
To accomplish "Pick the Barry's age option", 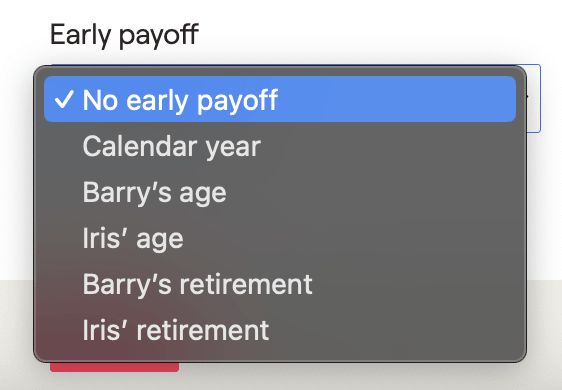I will [280, 192].
